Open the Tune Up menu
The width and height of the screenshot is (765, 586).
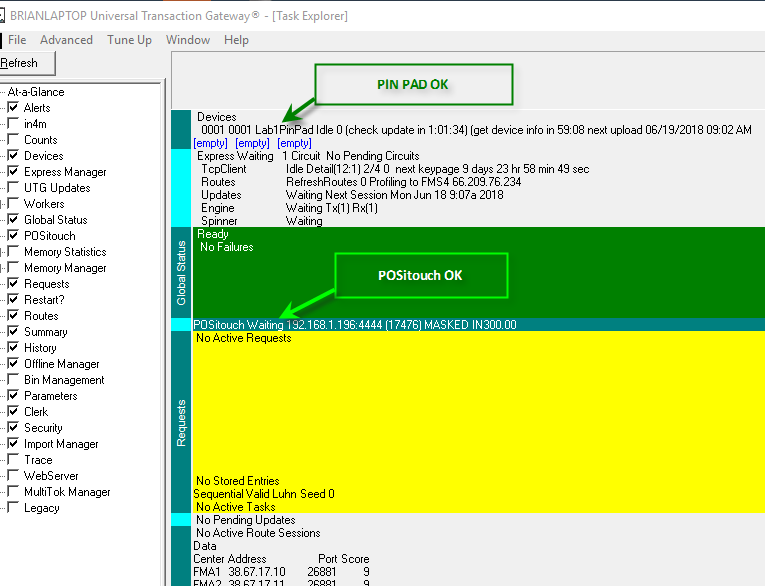[129, 40]
